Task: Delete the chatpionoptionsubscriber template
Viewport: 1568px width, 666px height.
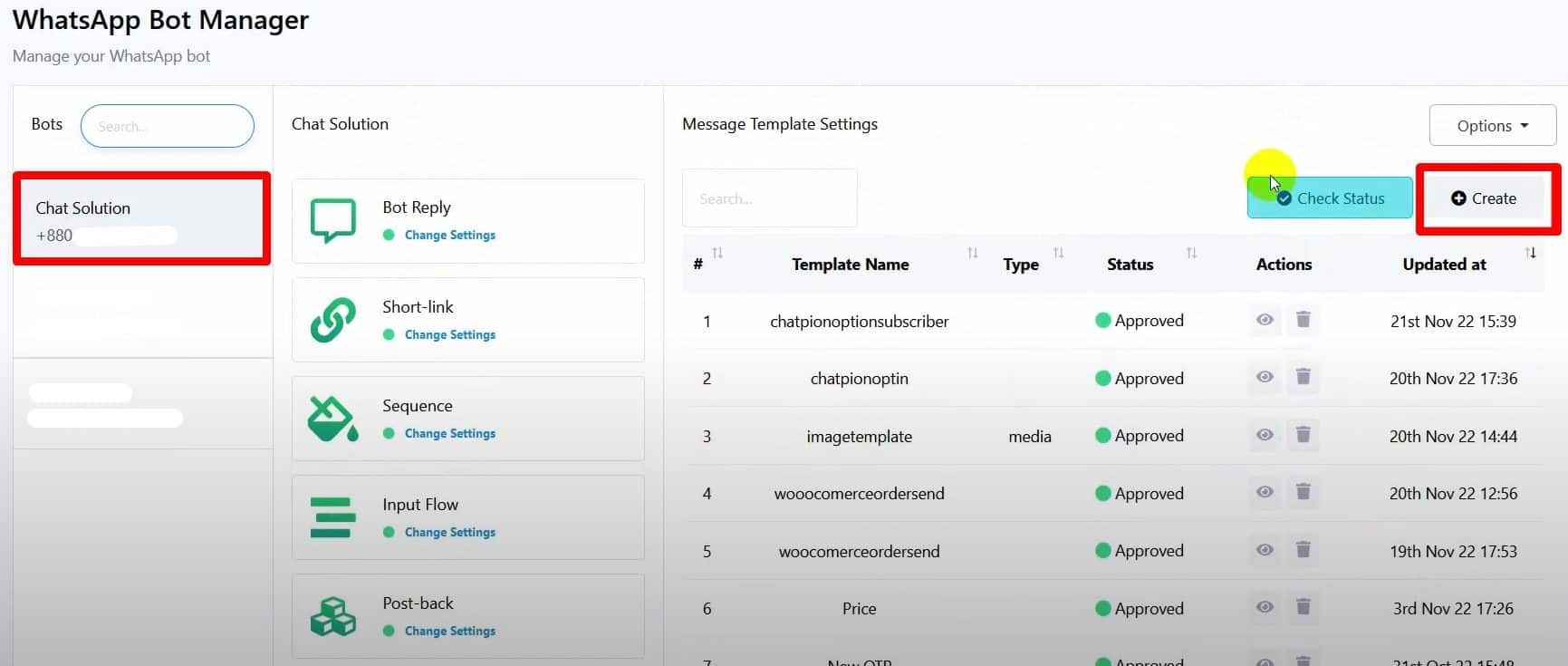Action: click(x=1303, y=320)
